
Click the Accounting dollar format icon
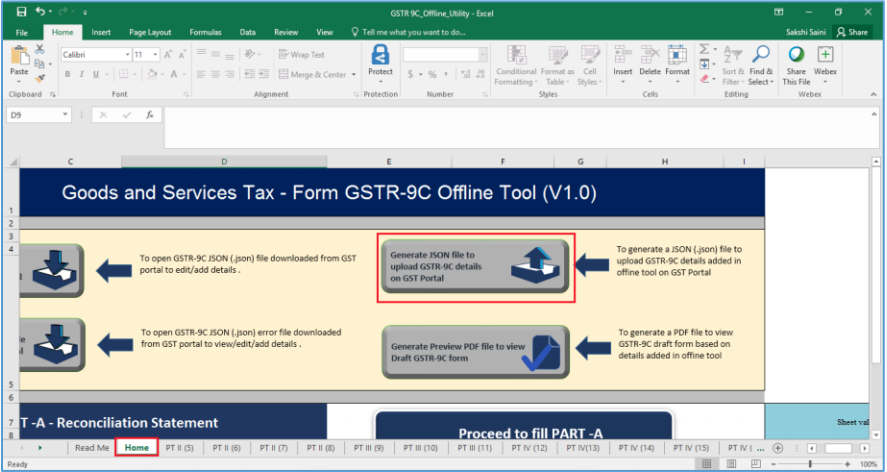pyautogui.click(x=411, y=74)
